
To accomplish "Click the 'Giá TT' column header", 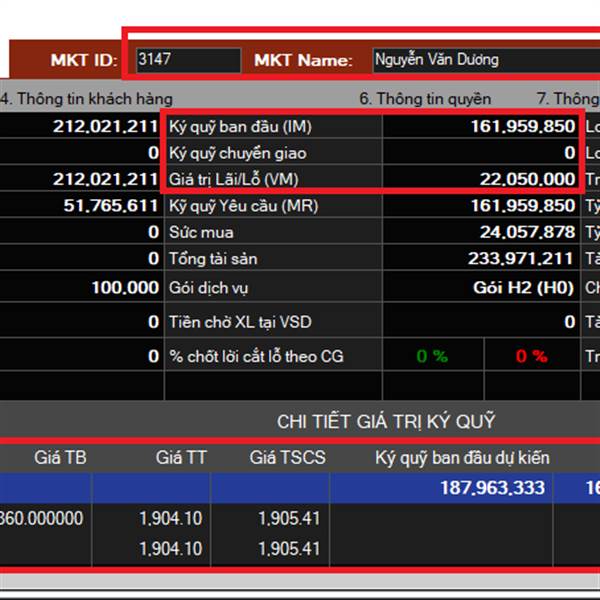I will 180,458.
